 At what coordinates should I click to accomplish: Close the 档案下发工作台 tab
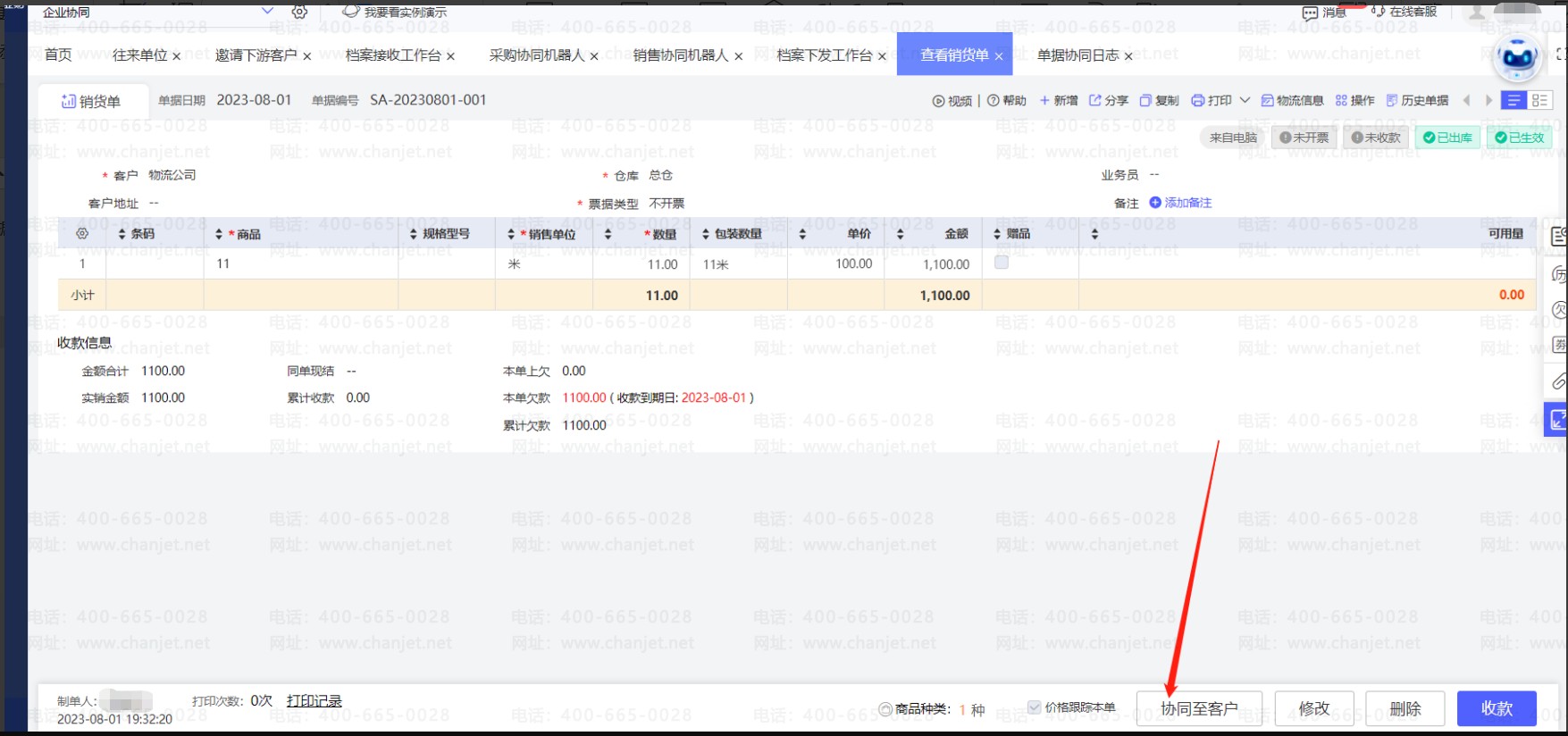point(882,56)
